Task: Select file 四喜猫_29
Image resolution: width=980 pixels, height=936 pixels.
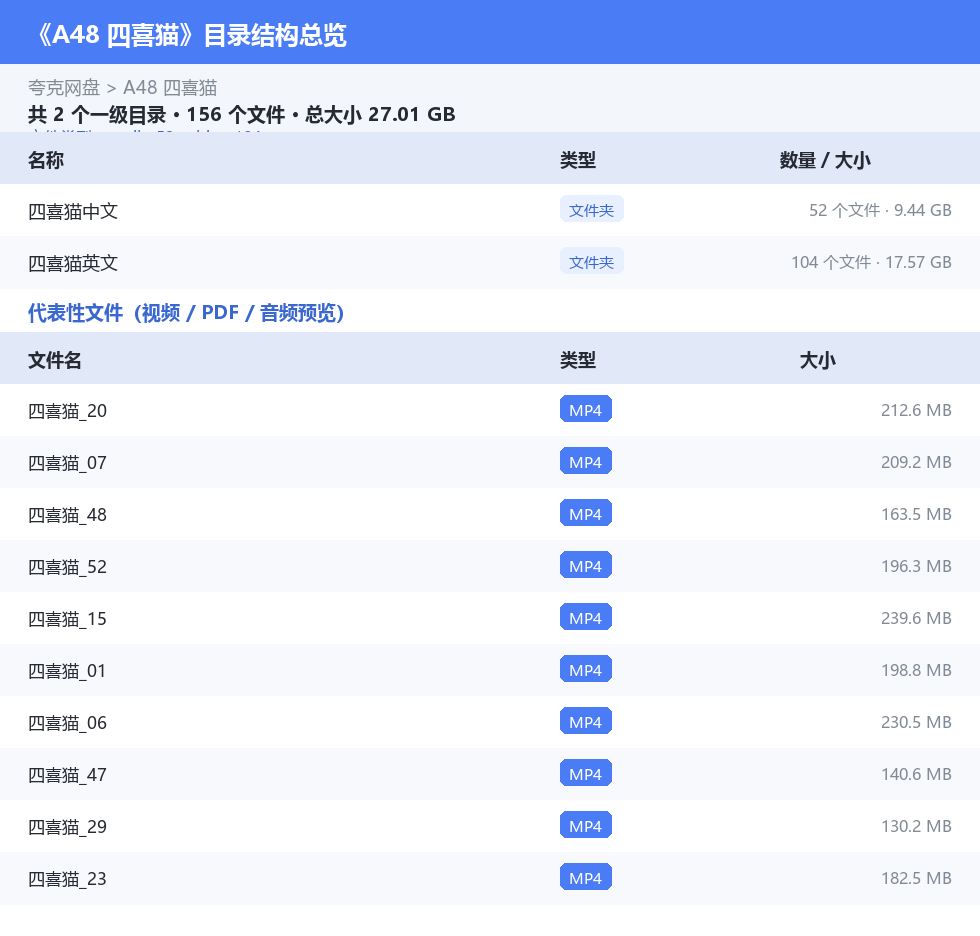Action: pos(68,826)
